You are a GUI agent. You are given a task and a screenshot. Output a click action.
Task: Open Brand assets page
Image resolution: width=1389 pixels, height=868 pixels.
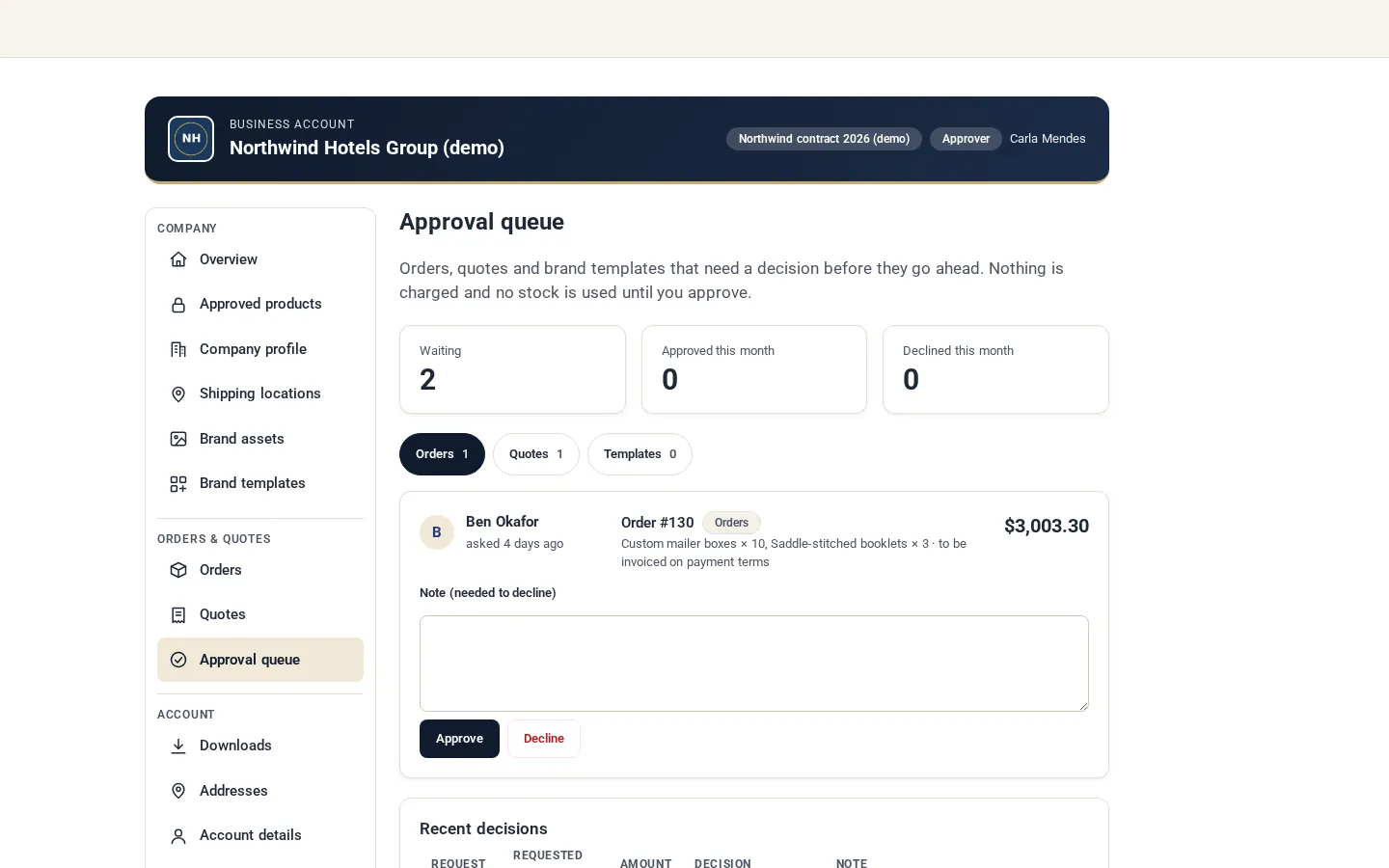tap(260, 439)
